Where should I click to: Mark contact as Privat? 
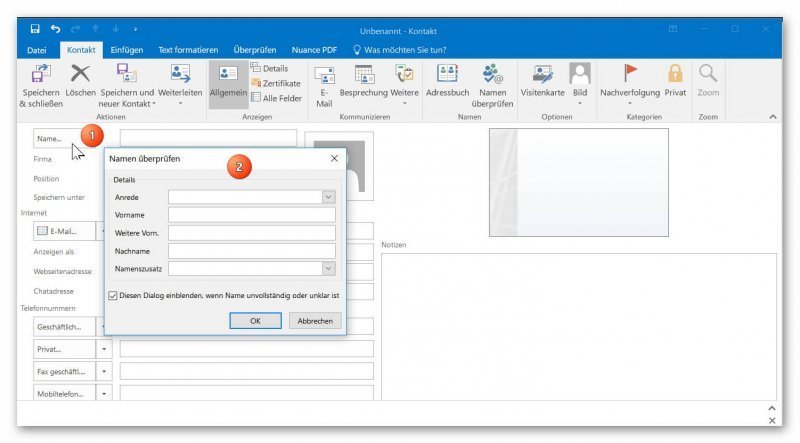click(675, 81)
